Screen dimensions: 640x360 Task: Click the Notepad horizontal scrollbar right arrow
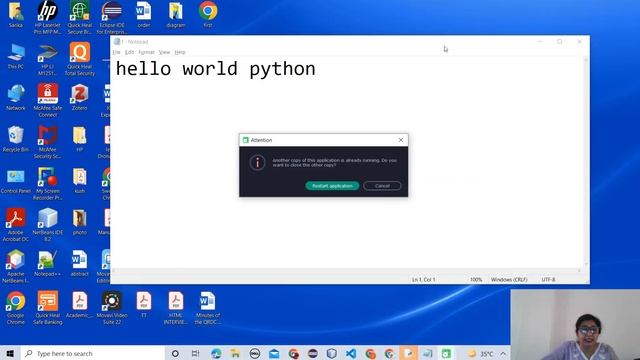pyautogui.click(x=580, y=271)
